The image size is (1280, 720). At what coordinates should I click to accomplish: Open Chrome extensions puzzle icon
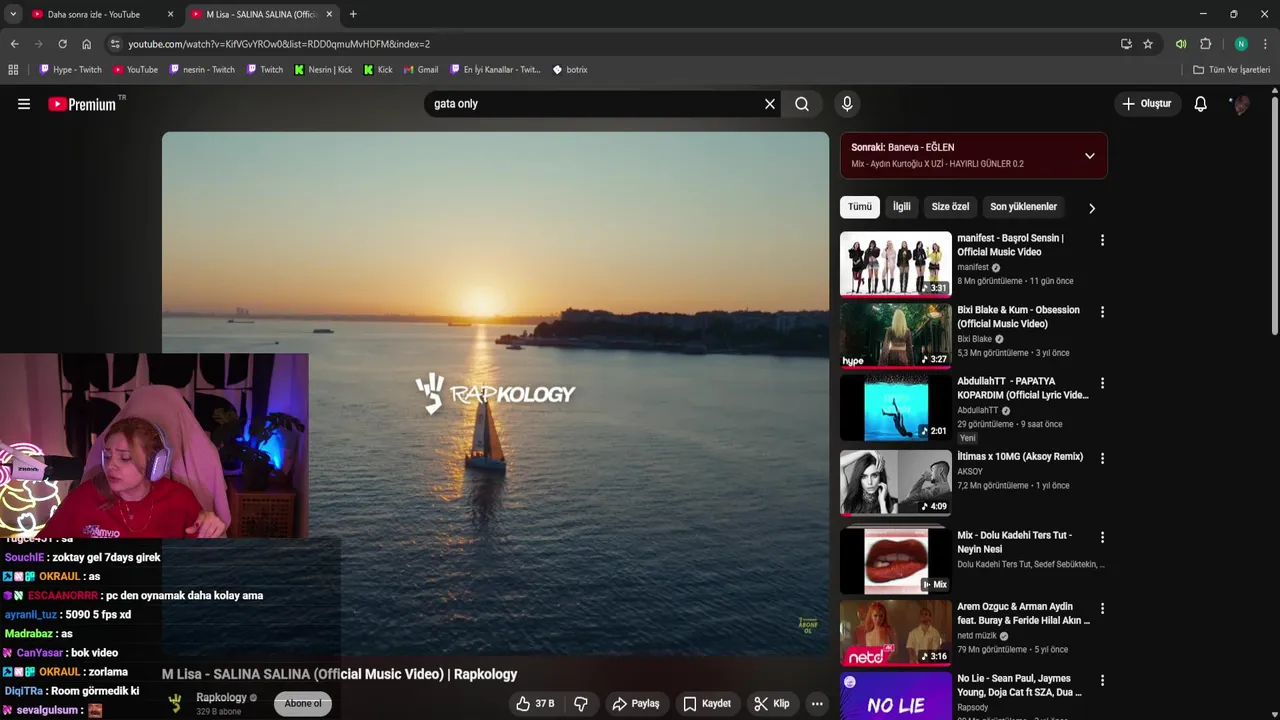[1206, 44]
